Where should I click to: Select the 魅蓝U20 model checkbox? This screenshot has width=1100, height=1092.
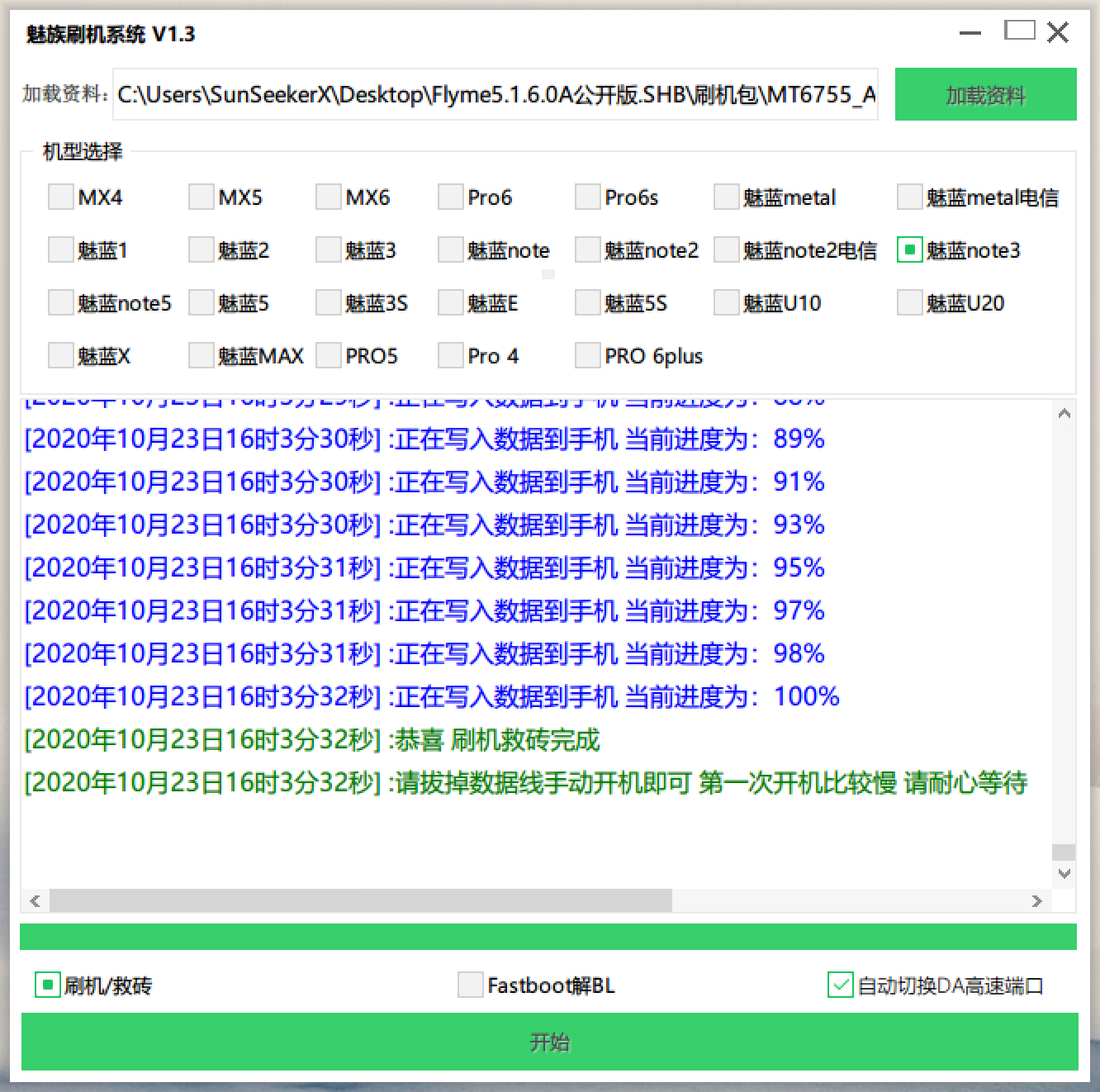909,303
